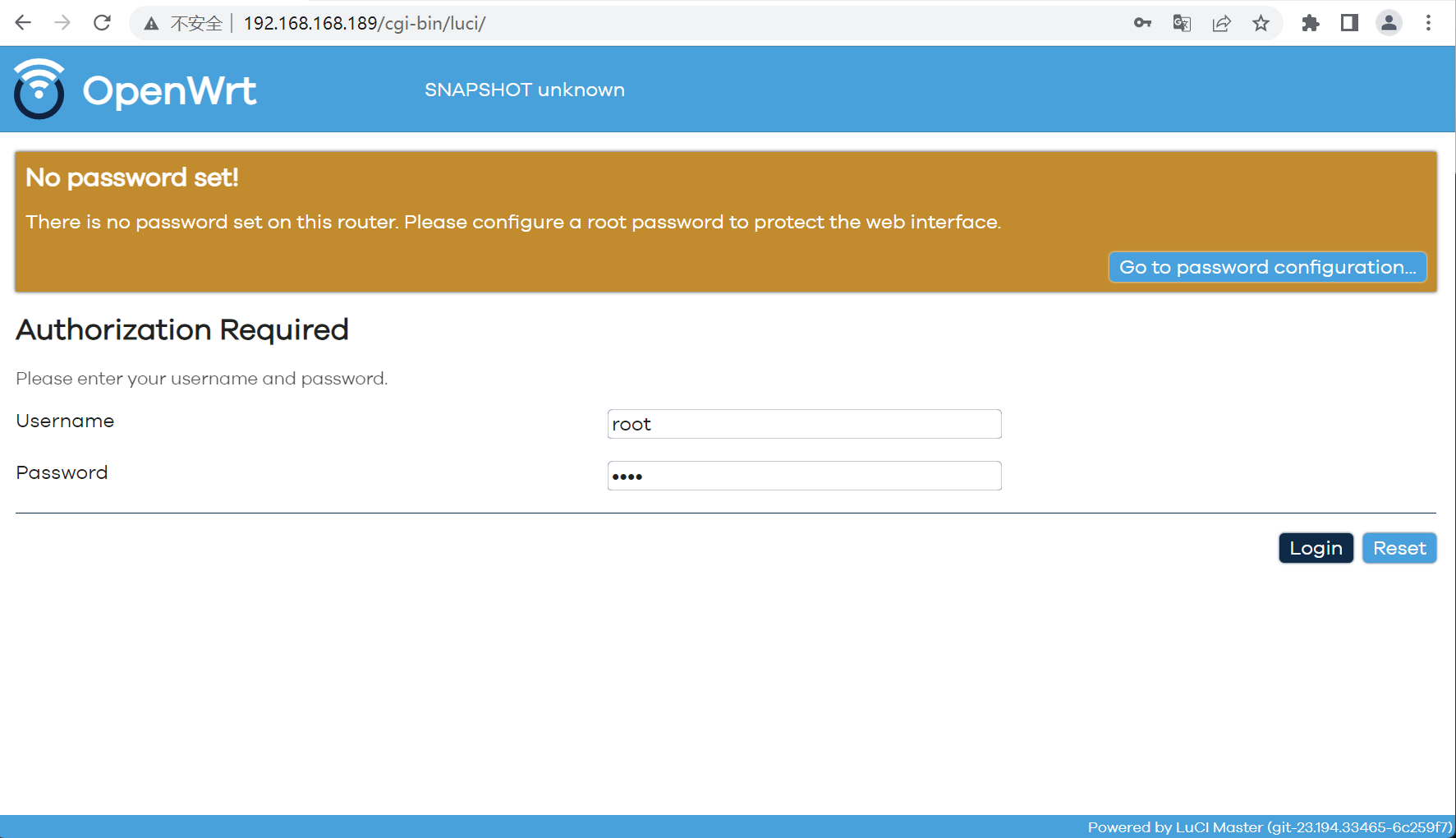Click the Reset button
This screenshot has height=838, width=1456.
pyautogui.click(x=1399, y=548)
